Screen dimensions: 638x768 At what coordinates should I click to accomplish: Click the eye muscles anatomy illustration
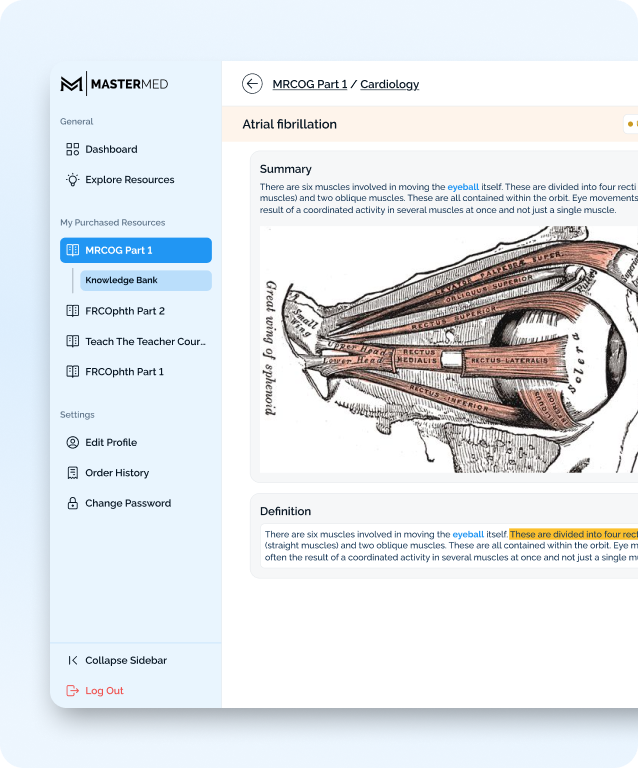click(448, 348)
